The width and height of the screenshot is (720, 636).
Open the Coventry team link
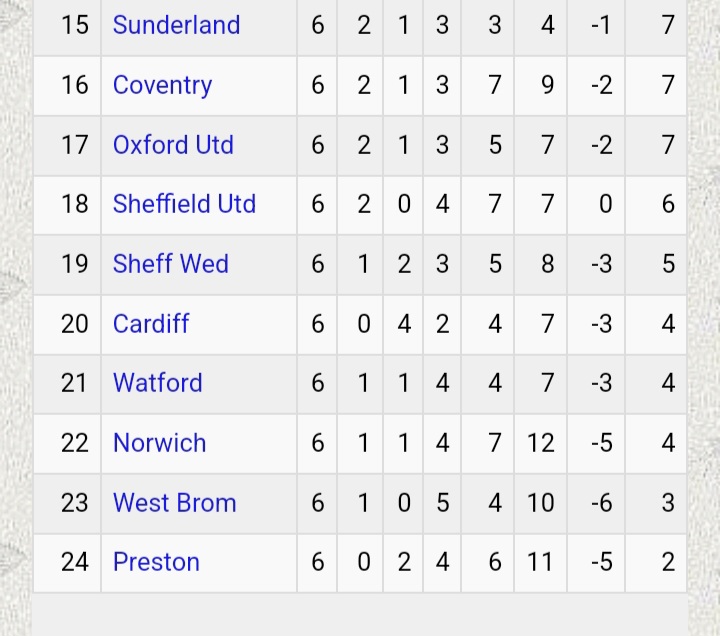pos(162,85)
